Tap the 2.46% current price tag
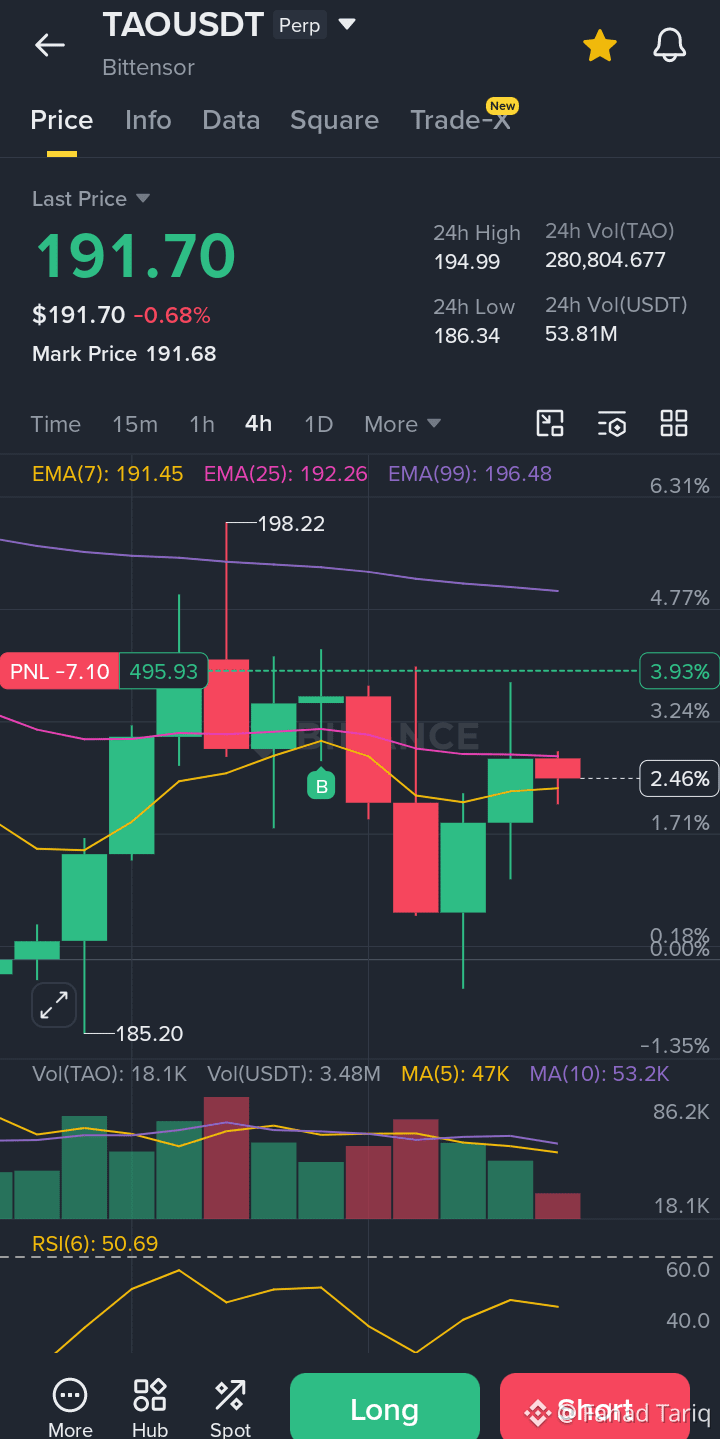The image size is (720, 1439). tap(679, 778)
